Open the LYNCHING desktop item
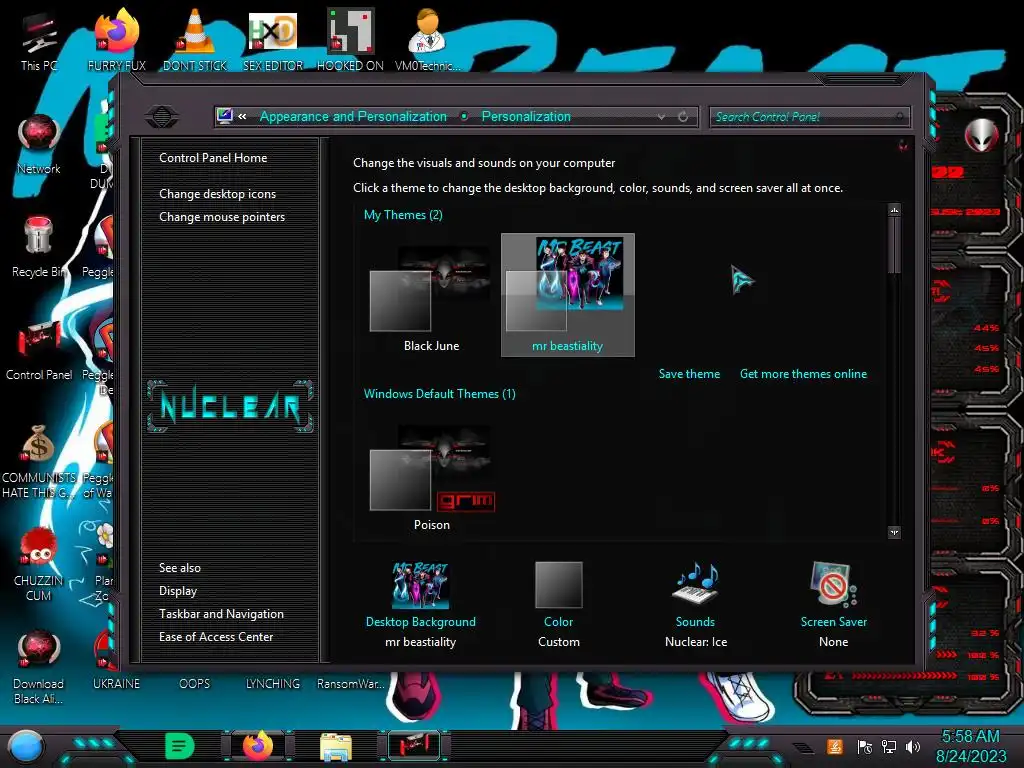 tap(273, 684)
